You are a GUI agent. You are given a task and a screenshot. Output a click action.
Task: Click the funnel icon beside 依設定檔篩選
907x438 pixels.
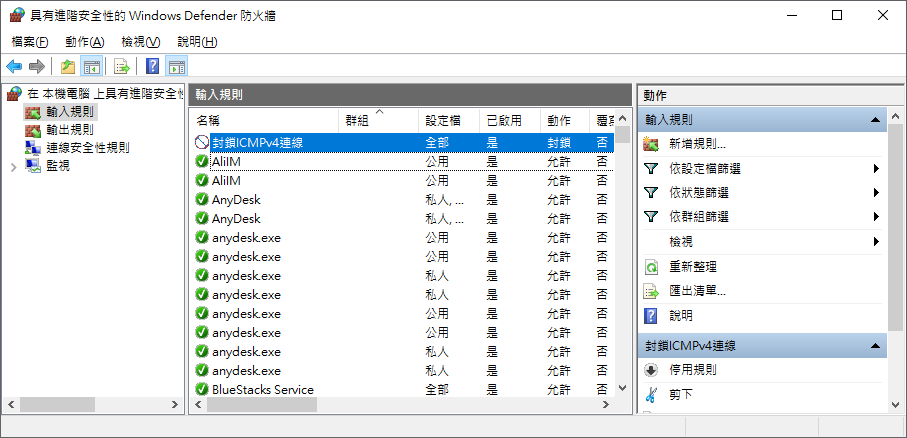point(651,169)
